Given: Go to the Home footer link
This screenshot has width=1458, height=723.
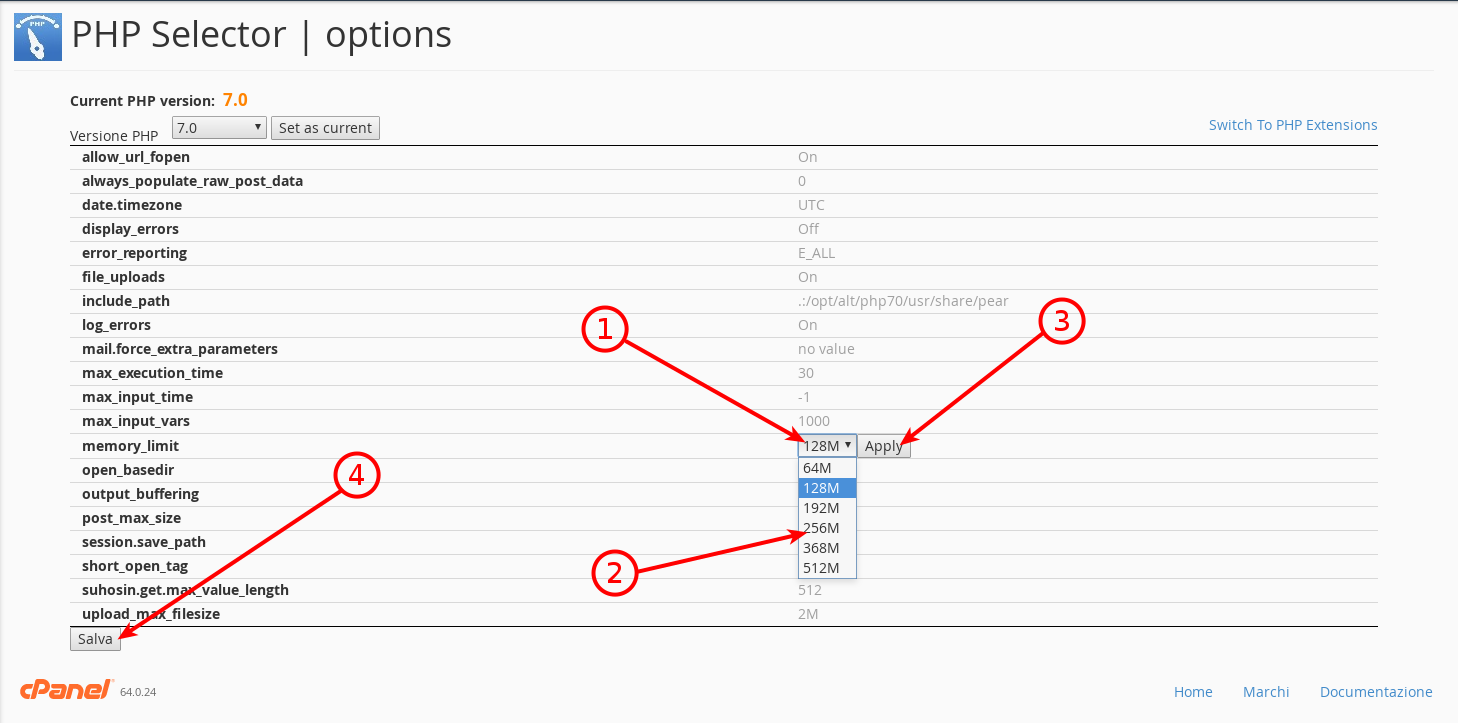Looking at the screenshot, I should coord(1193,692).
